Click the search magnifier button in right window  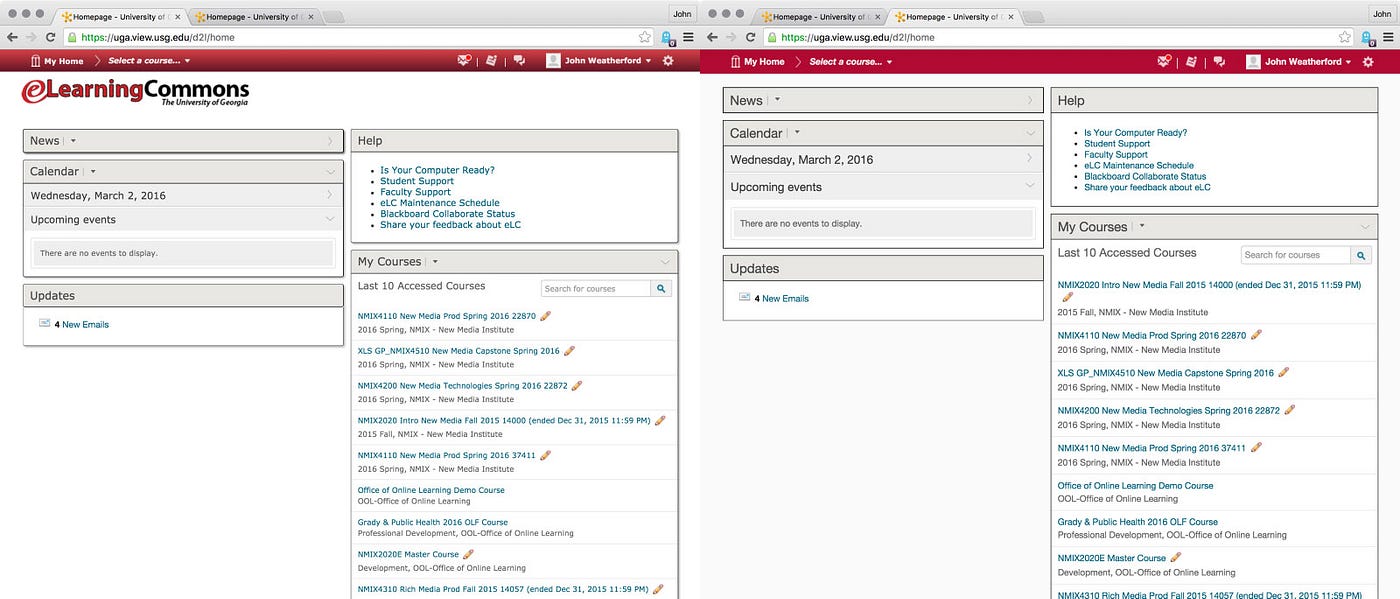[x=1361, y=255]
